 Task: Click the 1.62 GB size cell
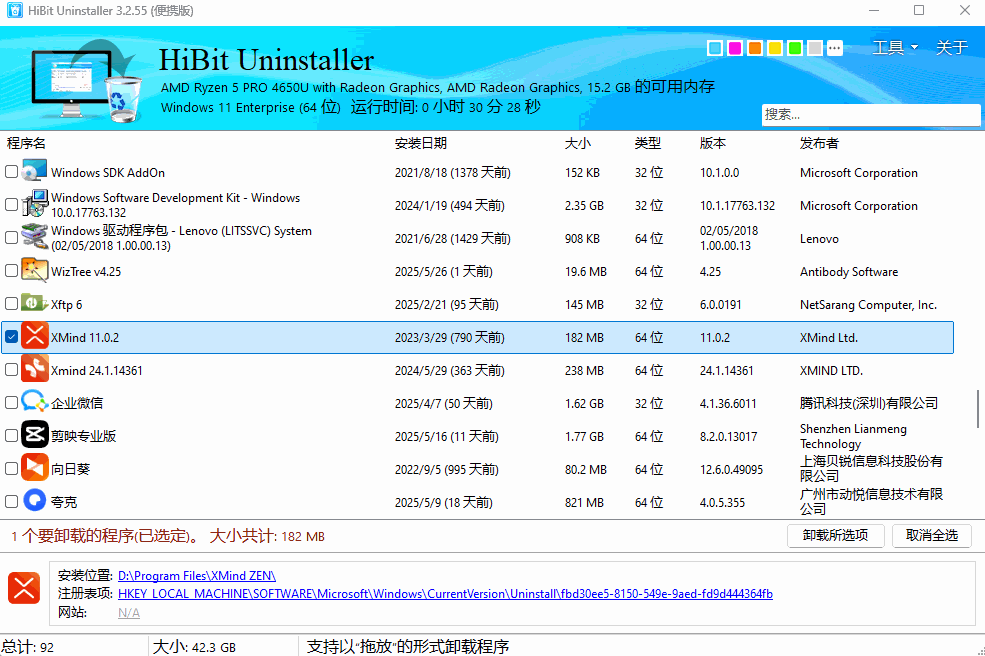(x=584, y=403)
